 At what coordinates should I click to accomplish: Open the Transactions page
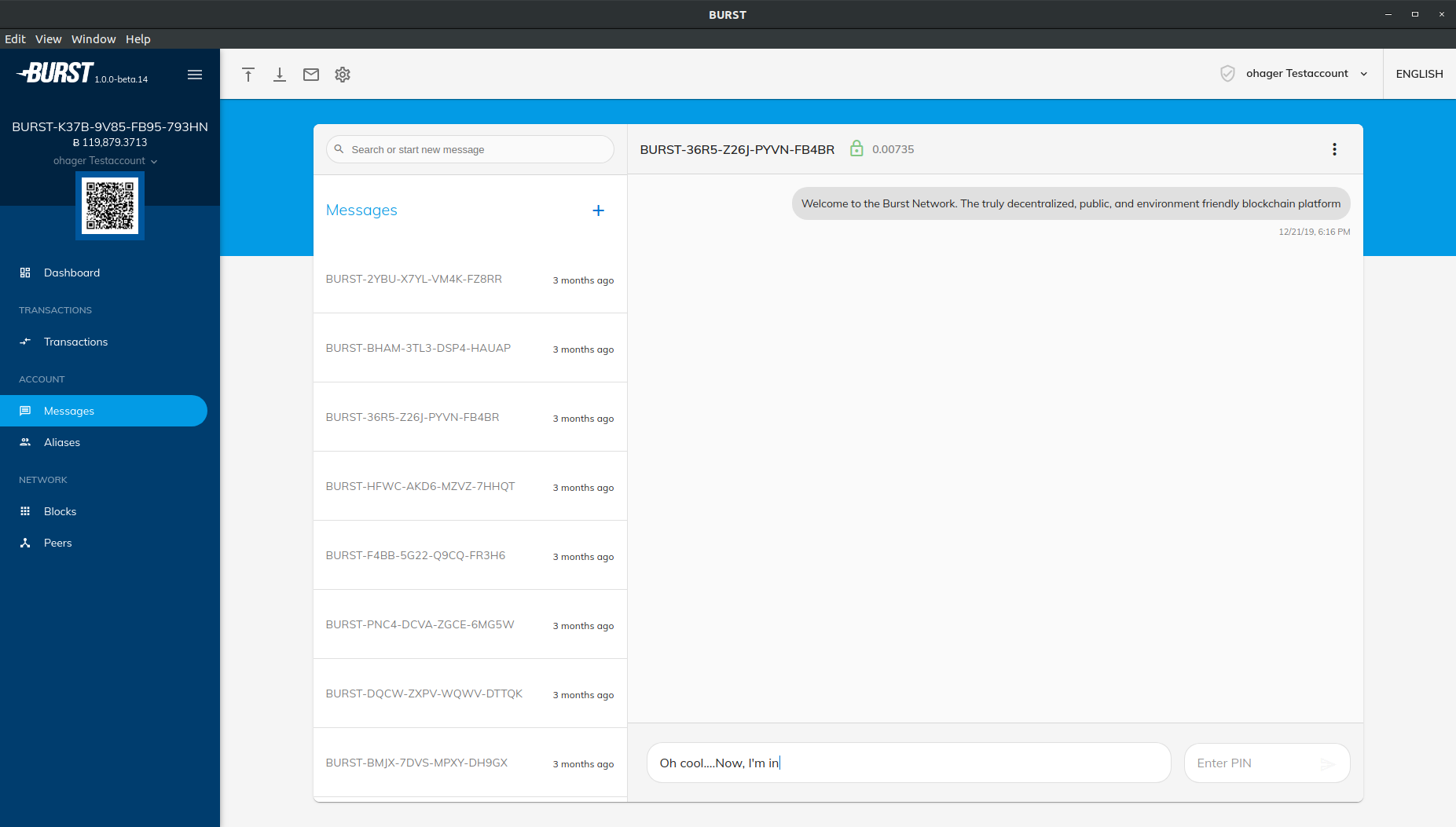104,342
